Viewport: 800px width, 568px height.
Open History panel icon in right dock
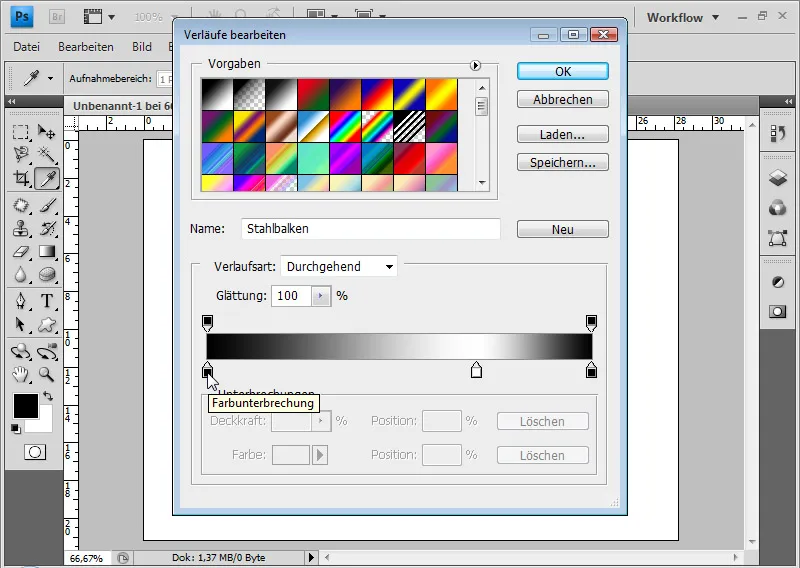click(x=778, y=134)
